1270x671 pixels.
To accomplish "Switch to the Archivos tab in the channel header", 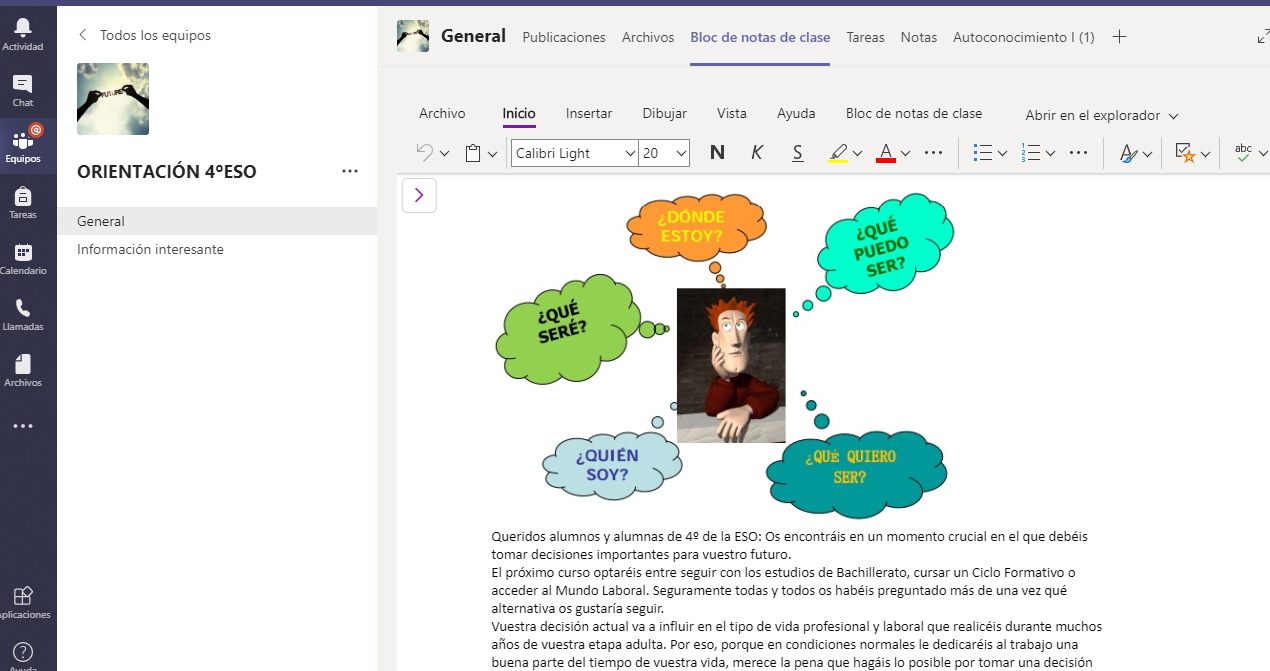I will [648, 37].
